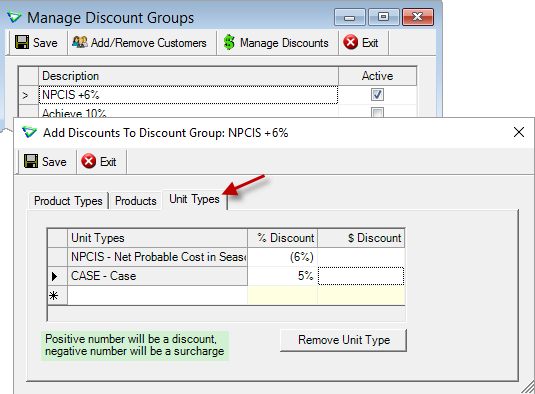Click Exit in Manage Discount Groups toolbar

(361, 43)
